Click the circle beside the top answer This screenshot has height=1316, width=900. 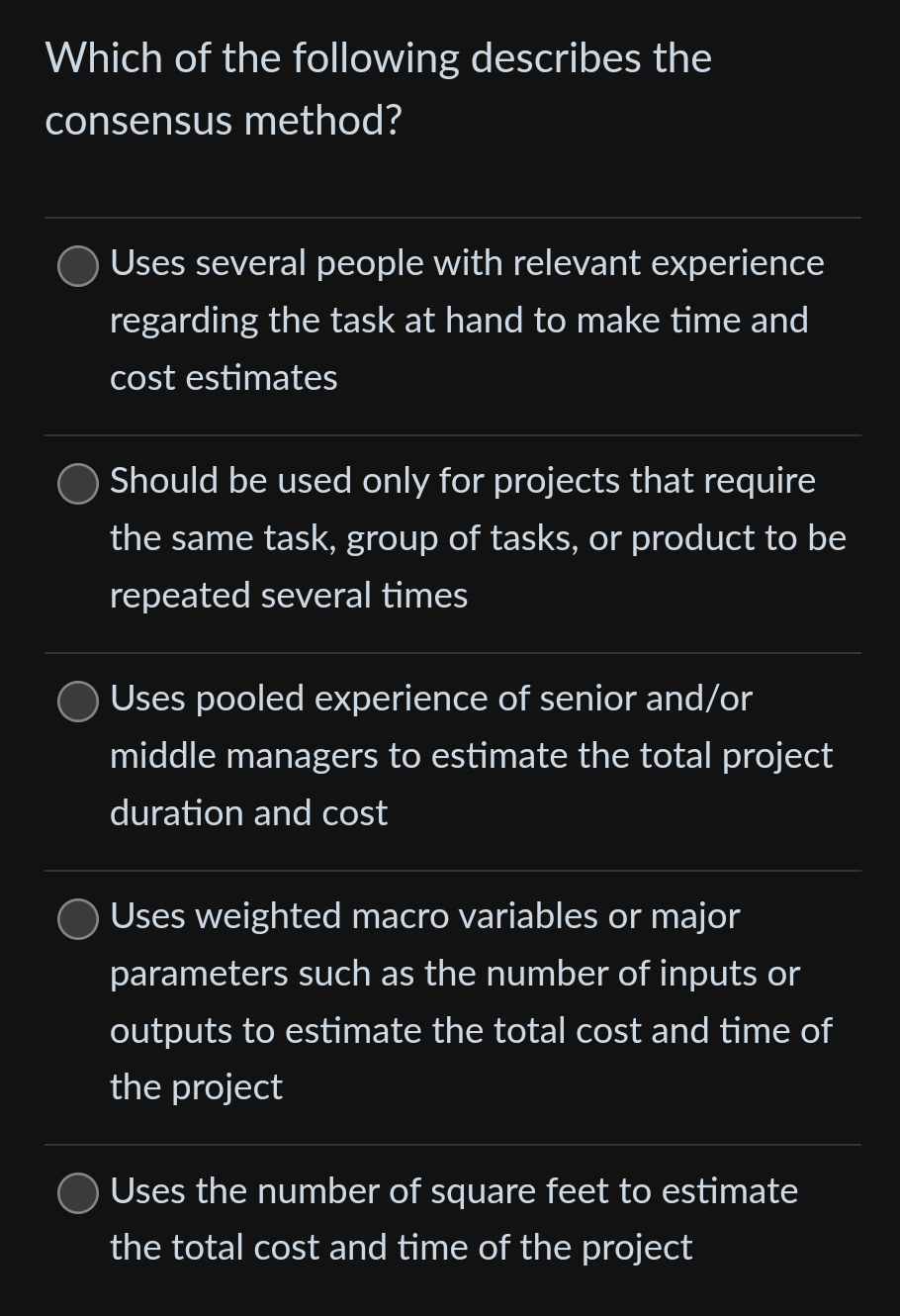click(77, 265)
